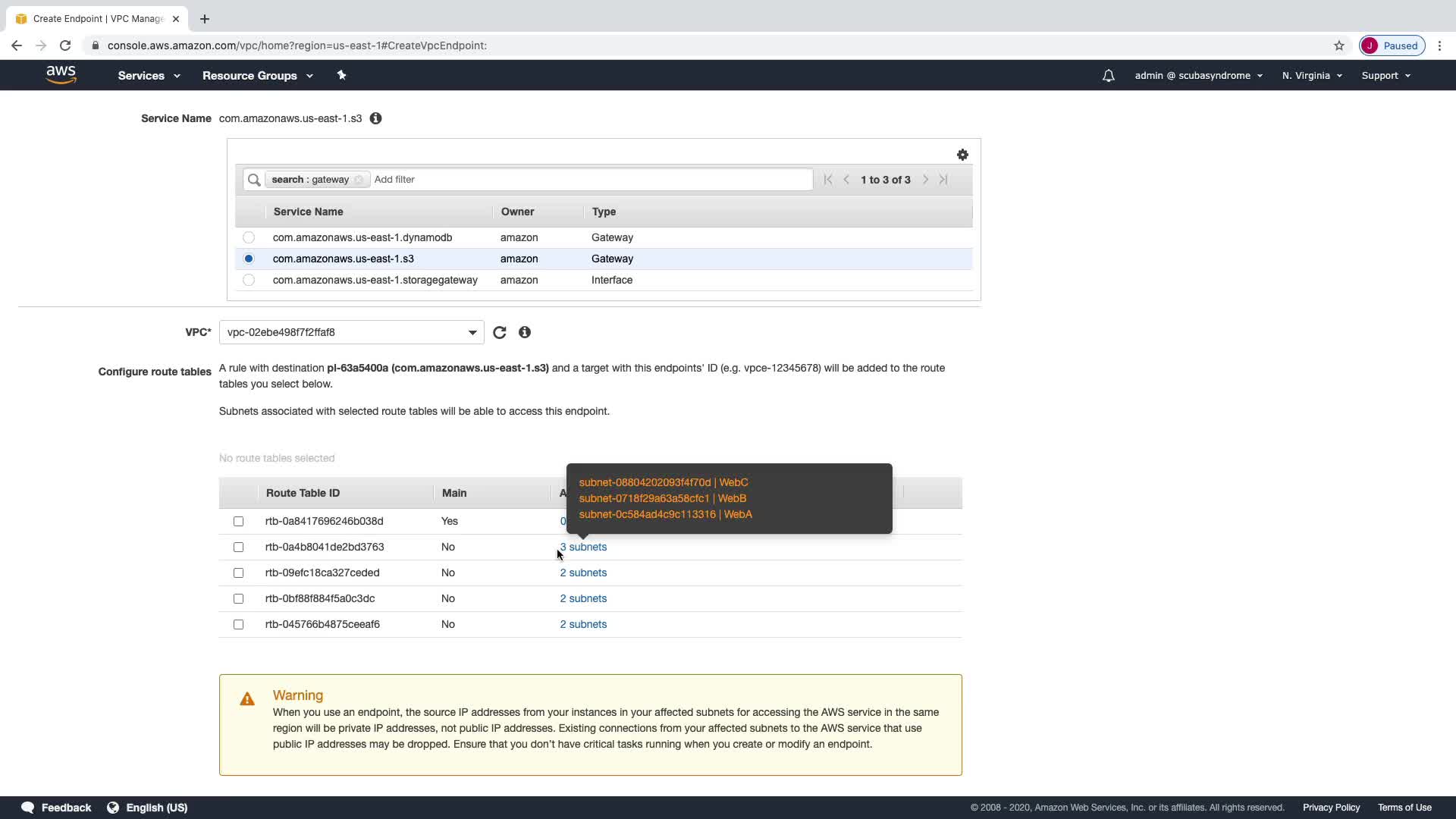The height and width of the screenshot is (819, 1456).
Task: Check route table rtb-0a4b8041de2bd3763
Action: click(239, 547)
